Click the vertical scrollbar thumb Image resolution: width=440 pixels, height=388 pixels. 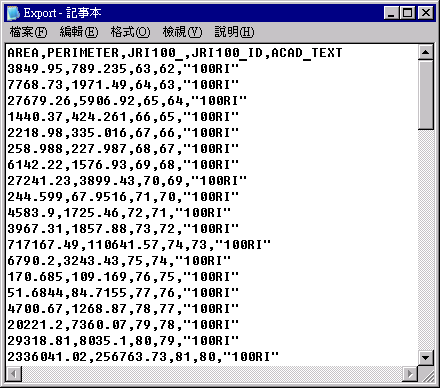click(426, 95)
